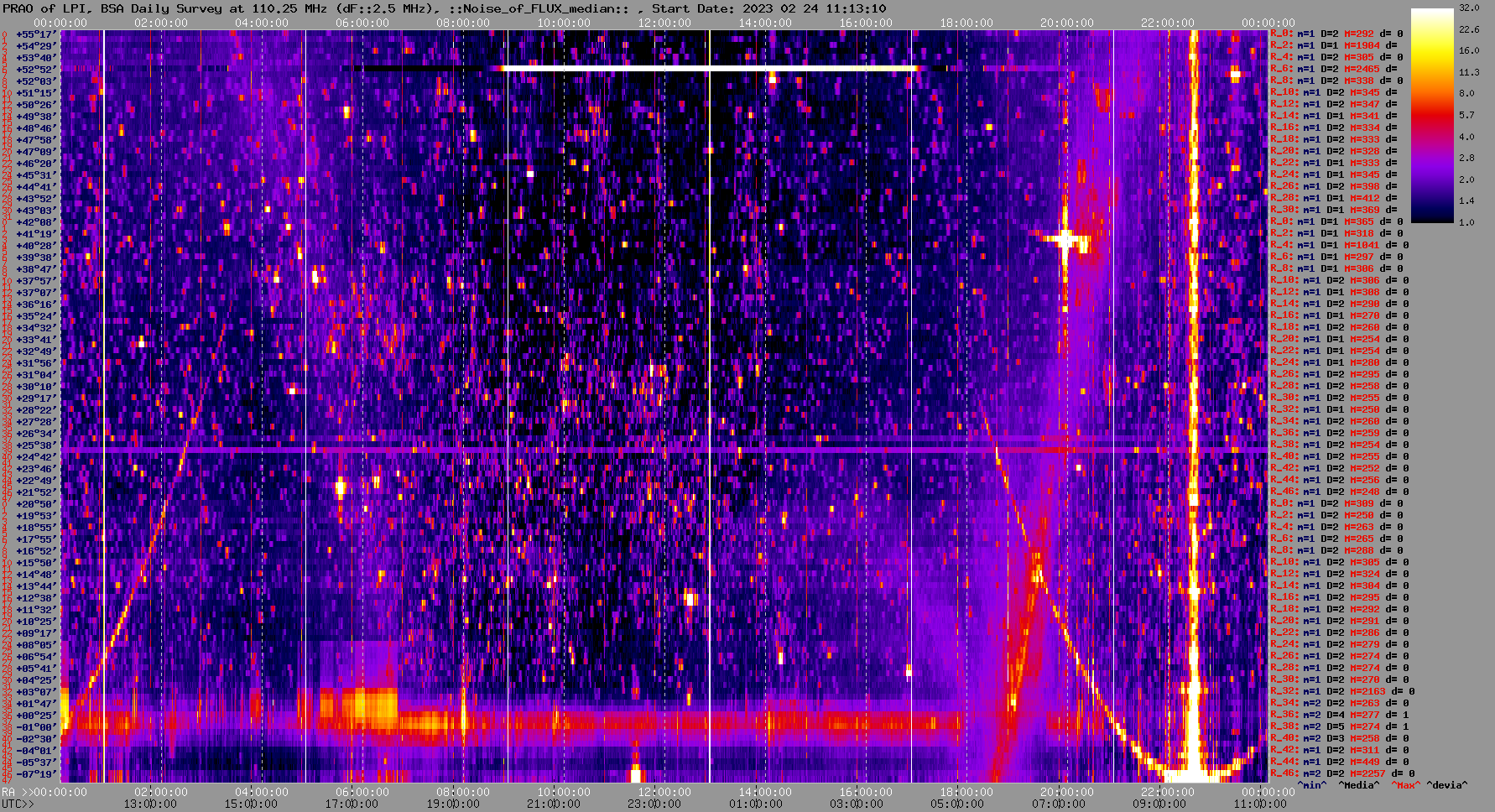The image size is (1495, 812).
Task: Click the stats row showing D=5 M=274
Action: 1340,726
